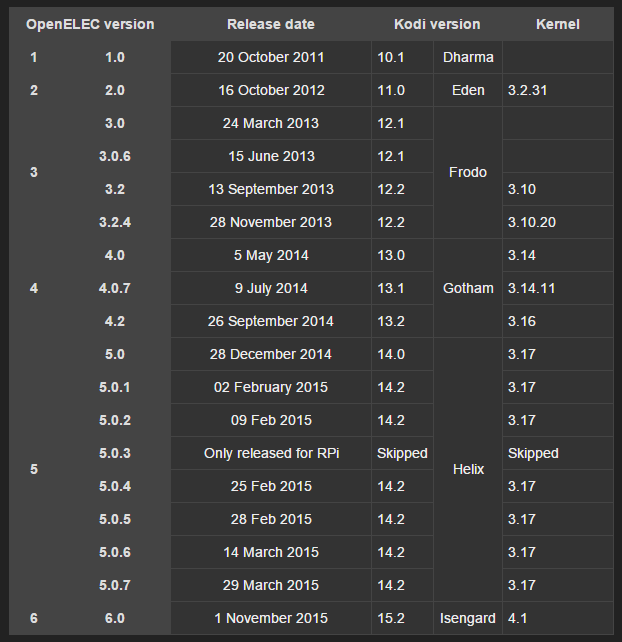622x642 pixels.
Task: Click the Only released for RPi cell
Action: 271,453
